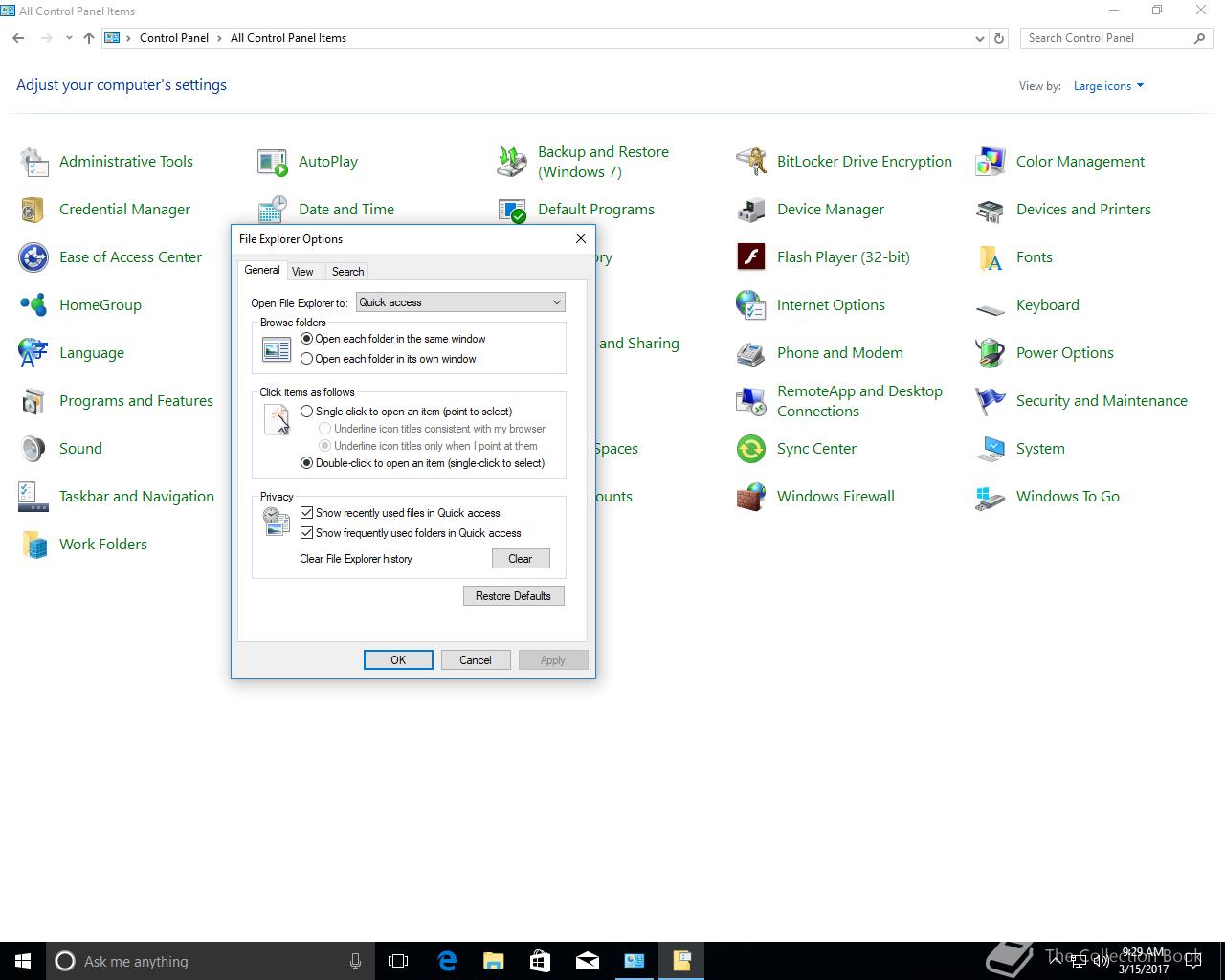Open the recent locations dropdown arrow
The width and height of the screenshot is (1225, 980).
(x=69, y=38)
